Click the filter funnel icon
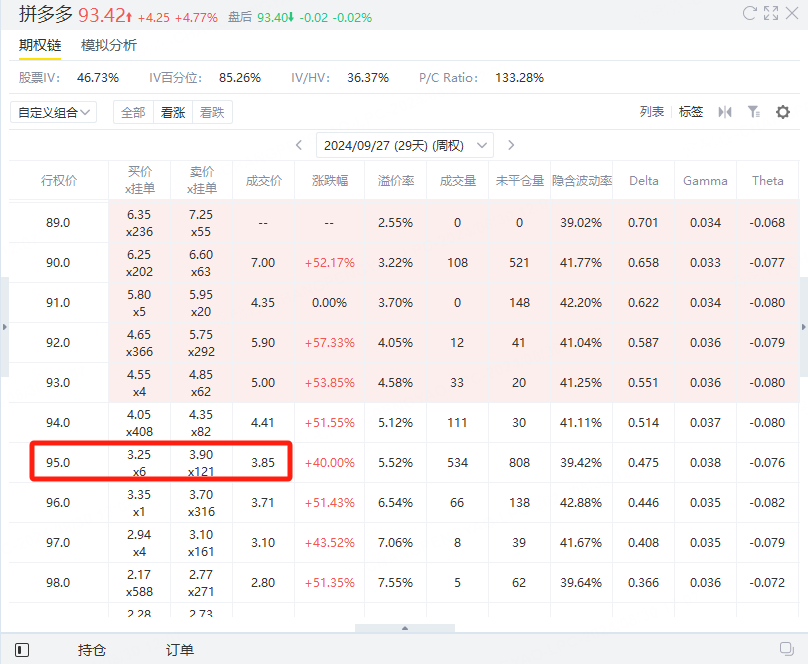The image size is (808, 664). click(x=754, y=112)
